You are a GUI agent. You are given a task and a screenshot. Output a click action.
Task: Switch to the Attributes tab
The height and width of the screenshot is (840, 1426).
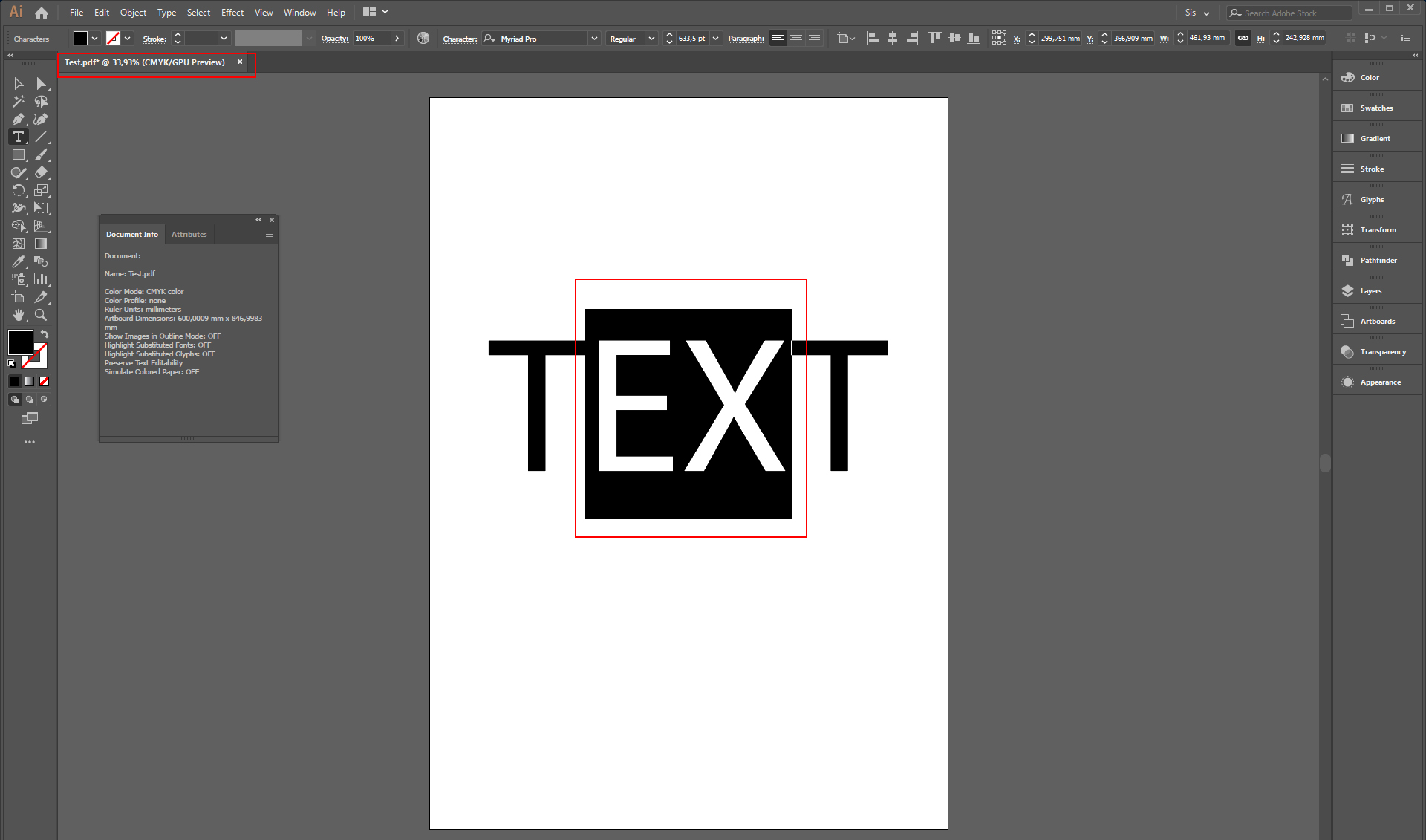(189, 234)
